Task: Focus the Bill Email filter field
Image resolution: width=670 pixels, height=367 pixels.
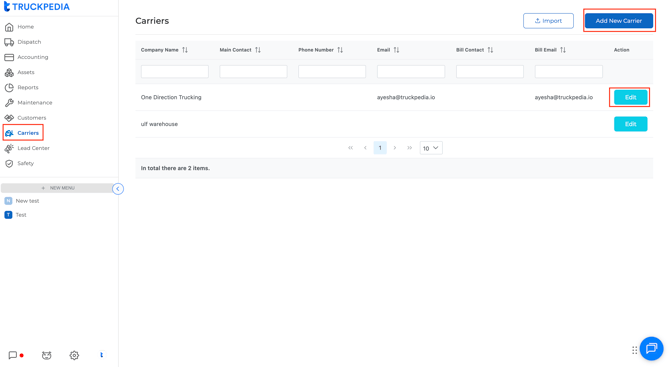Action: point(569,71)
